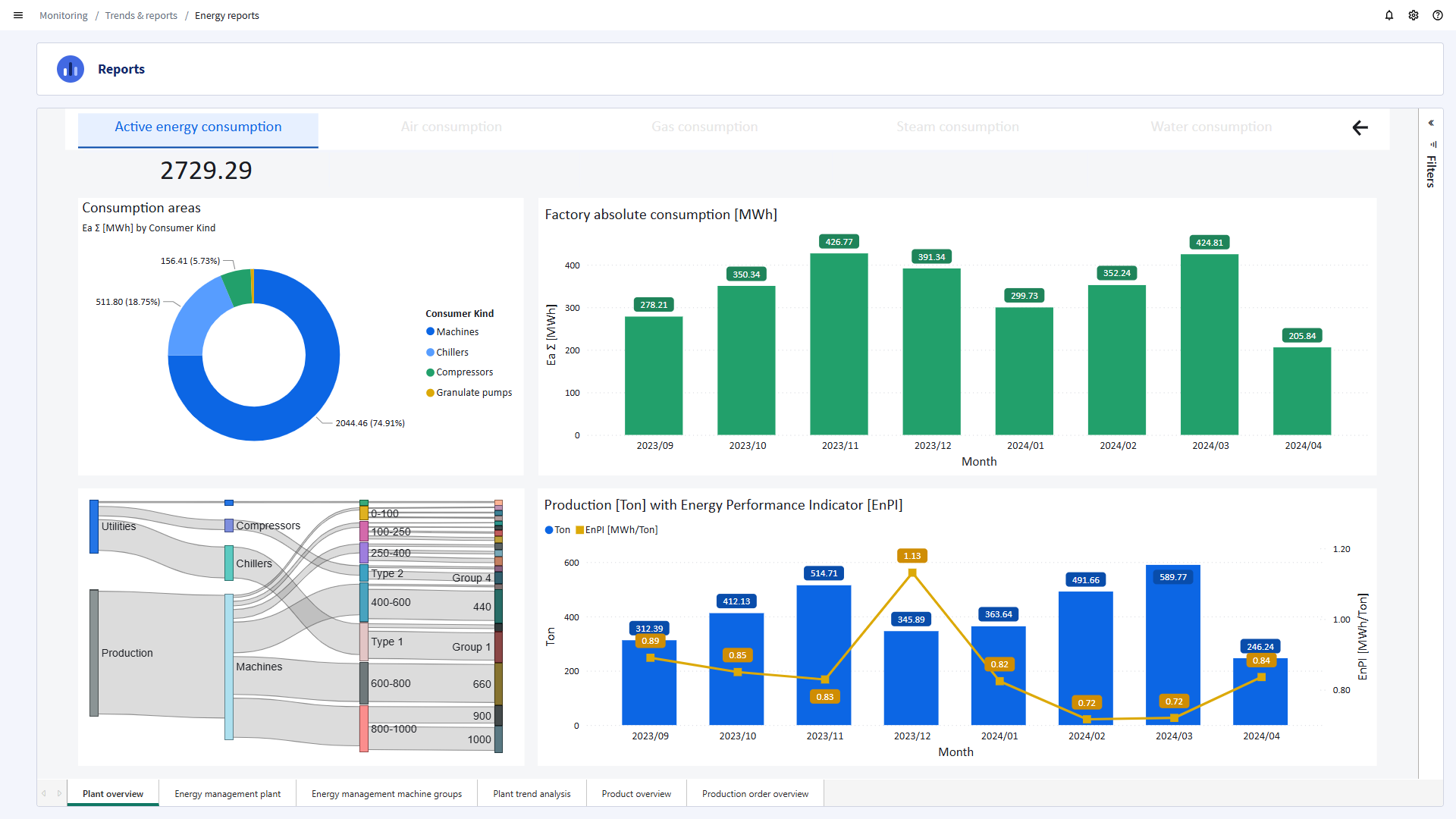
Task: Switch to Air consumption tab
Action: pos(451,127)
